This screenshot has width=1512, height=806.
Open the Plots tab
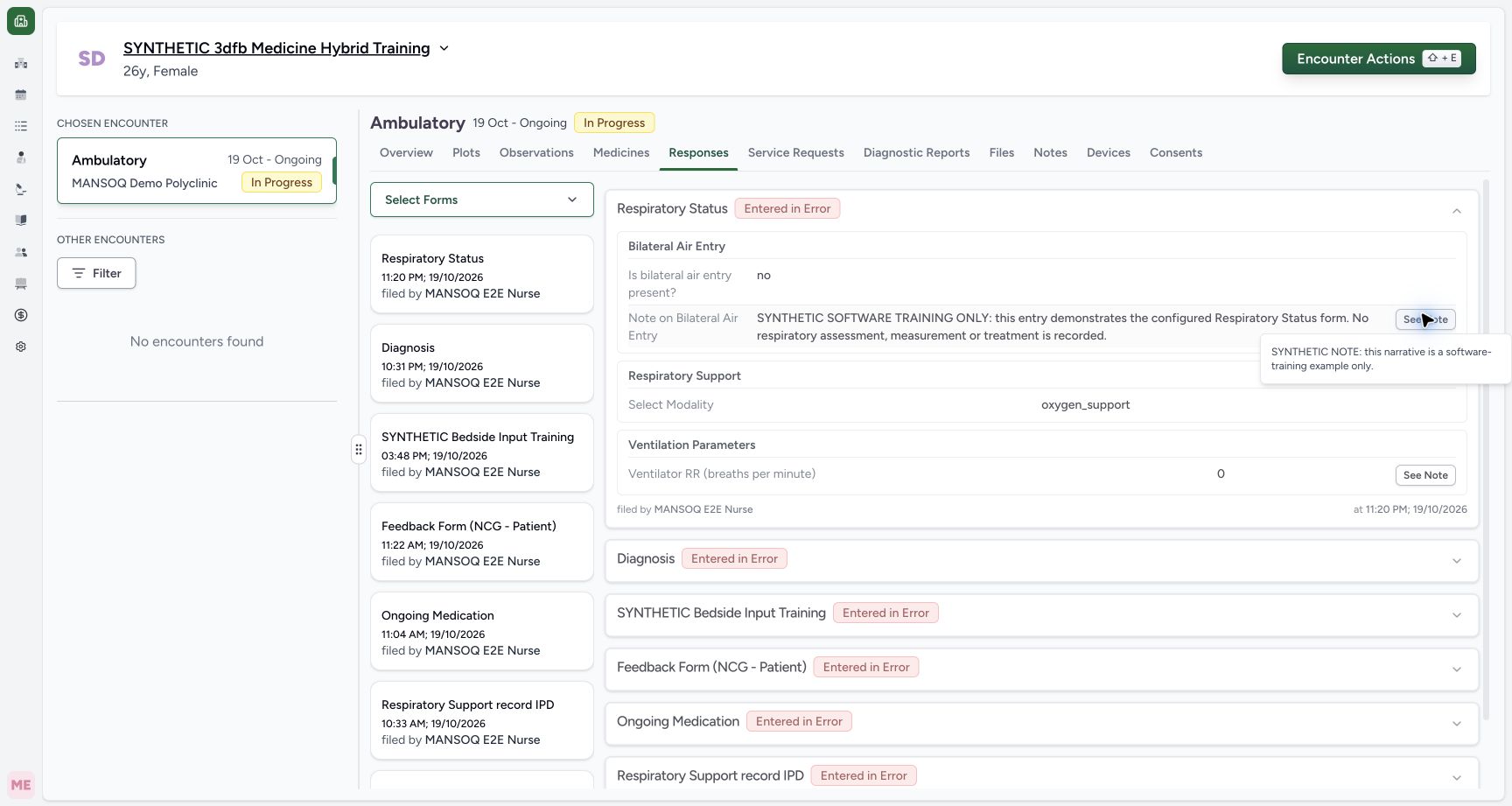[x=466, y=152]
